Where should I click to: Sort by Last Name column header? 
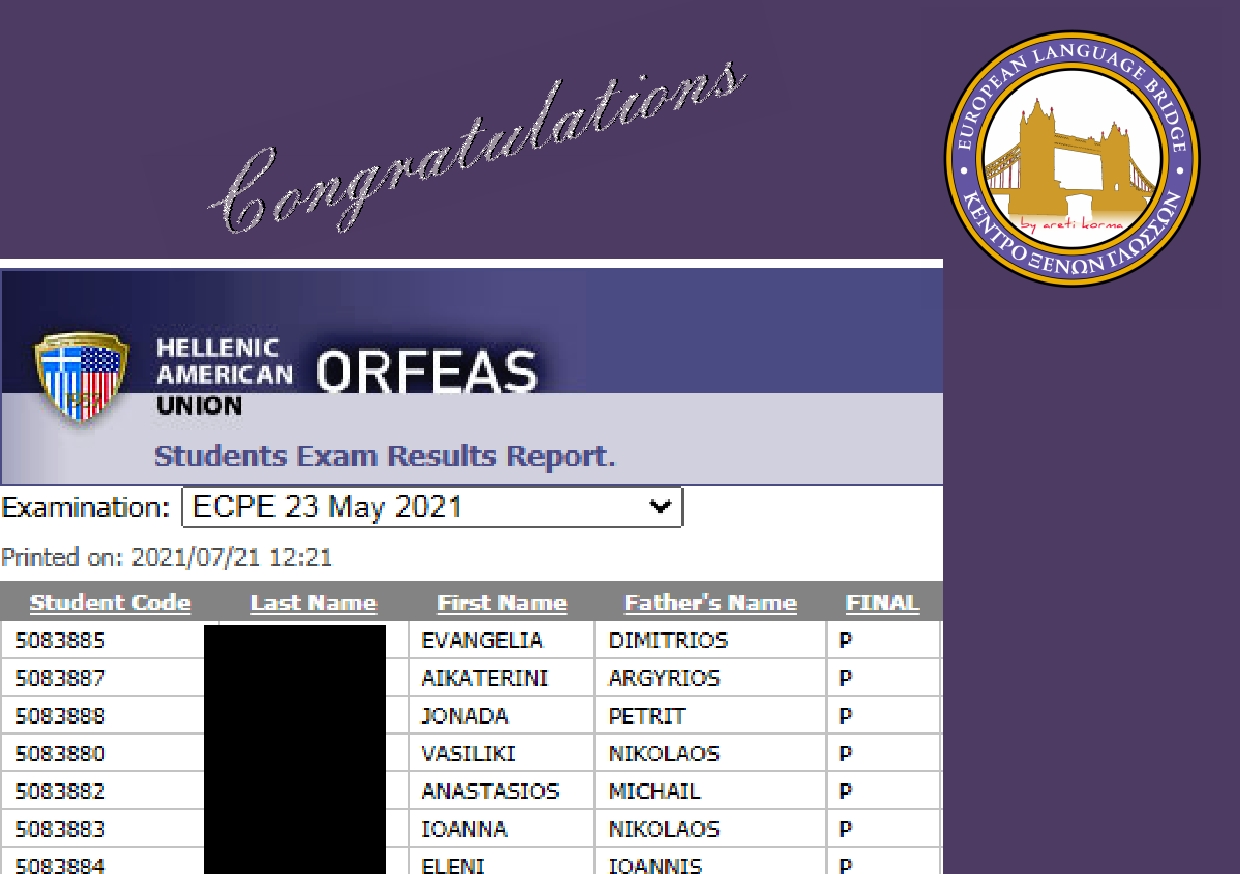(x=313, y=603)
